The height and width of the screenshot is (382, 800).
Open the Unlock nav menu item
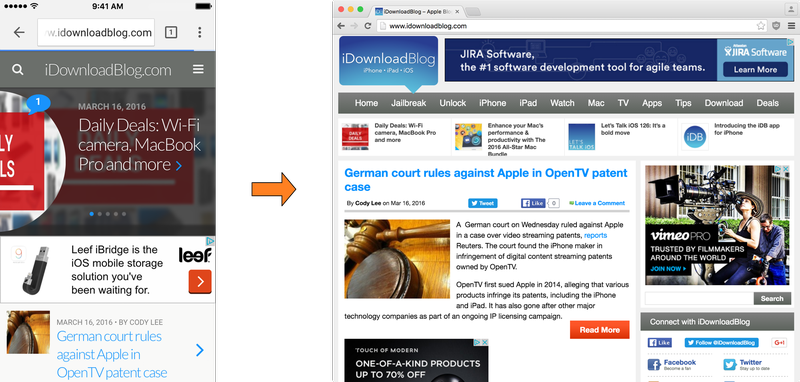coord(453,103)
